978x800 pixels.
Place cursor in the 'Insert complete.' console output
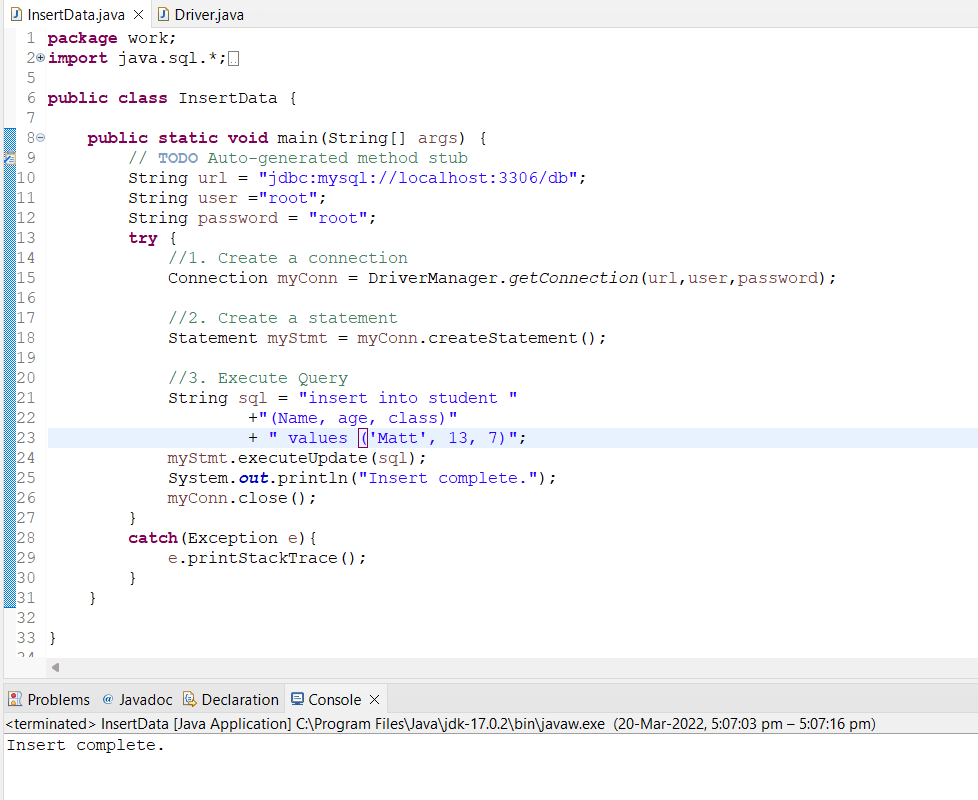click(x=85, y=744)
